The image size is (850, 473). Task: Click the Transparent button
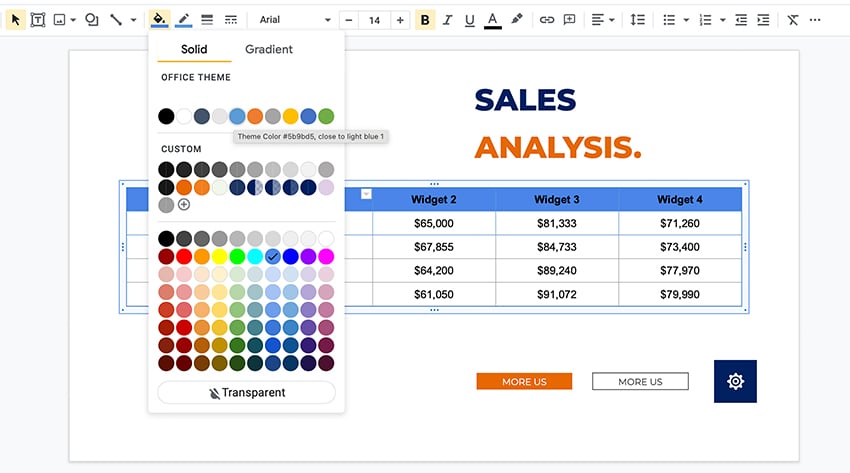point(247,393)
